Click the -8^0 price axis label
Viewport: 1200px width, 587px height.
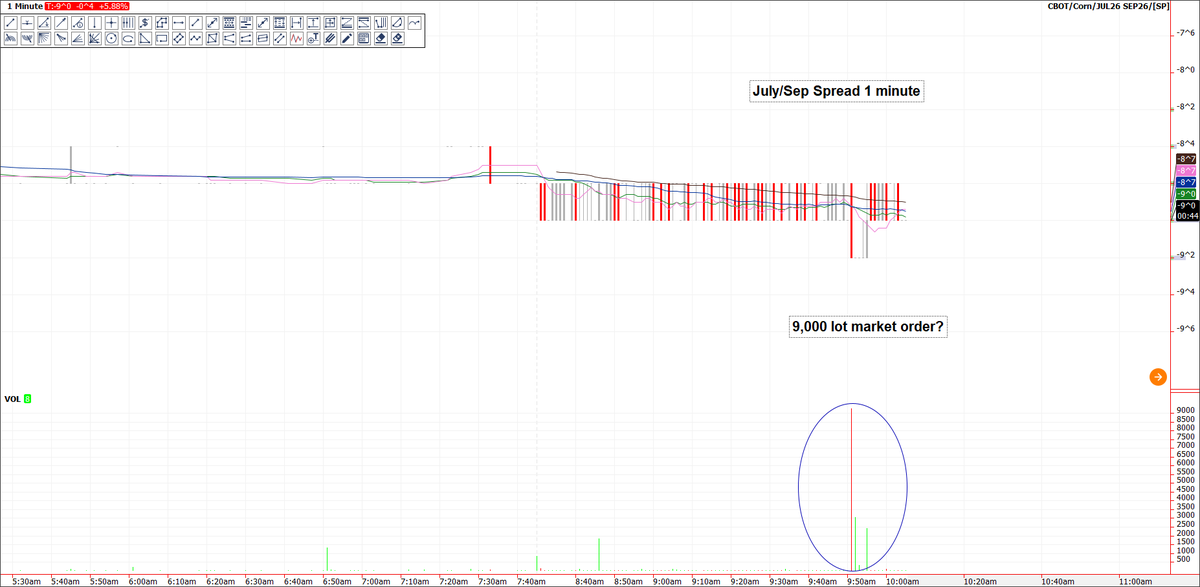pyautogui.click(x=1186, y=70)
